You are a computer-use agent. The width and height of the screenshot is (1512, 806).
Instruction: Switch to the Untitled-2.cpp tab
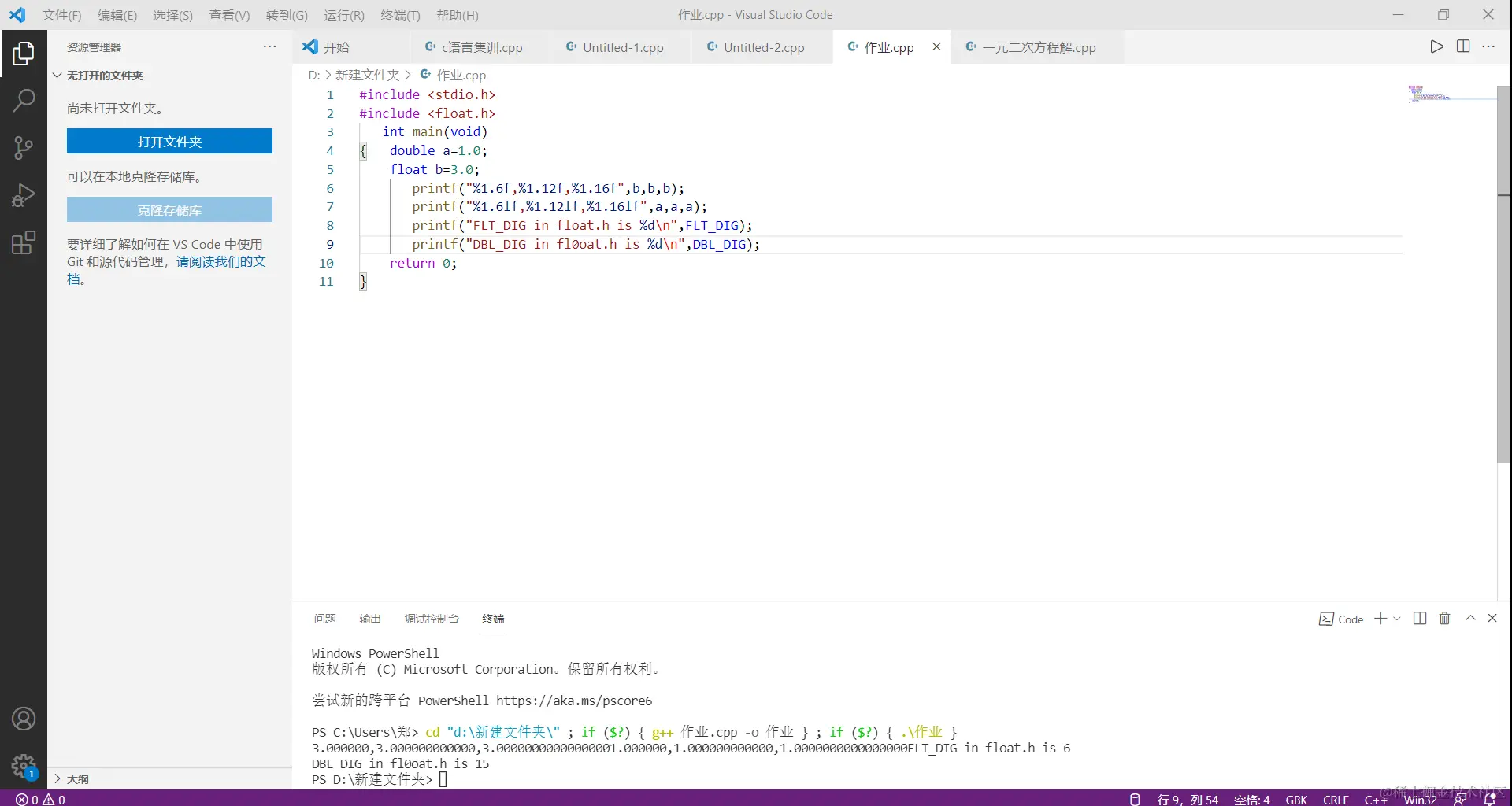[x=764, y=46]
